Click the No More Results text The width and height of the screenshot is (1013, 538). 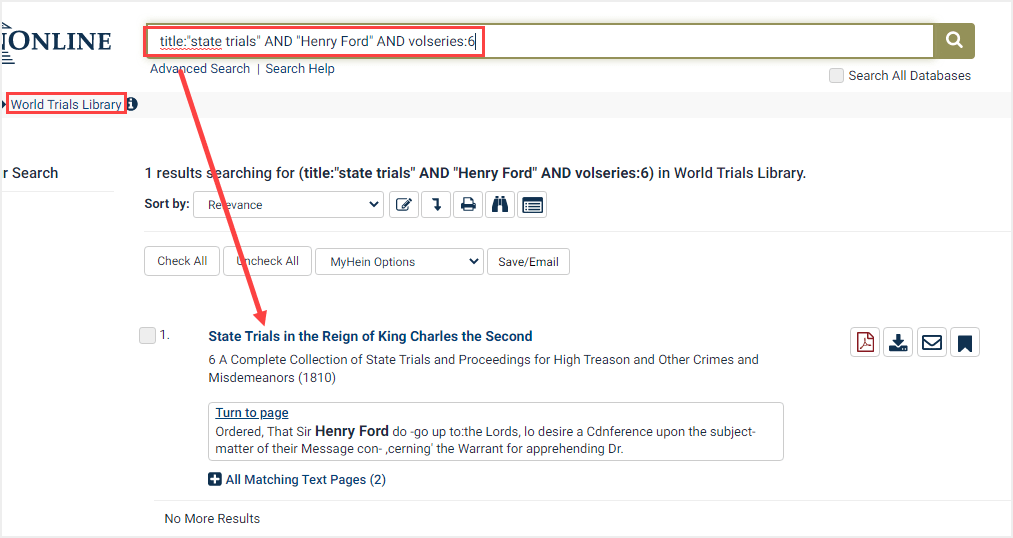(x=212, y=519)
